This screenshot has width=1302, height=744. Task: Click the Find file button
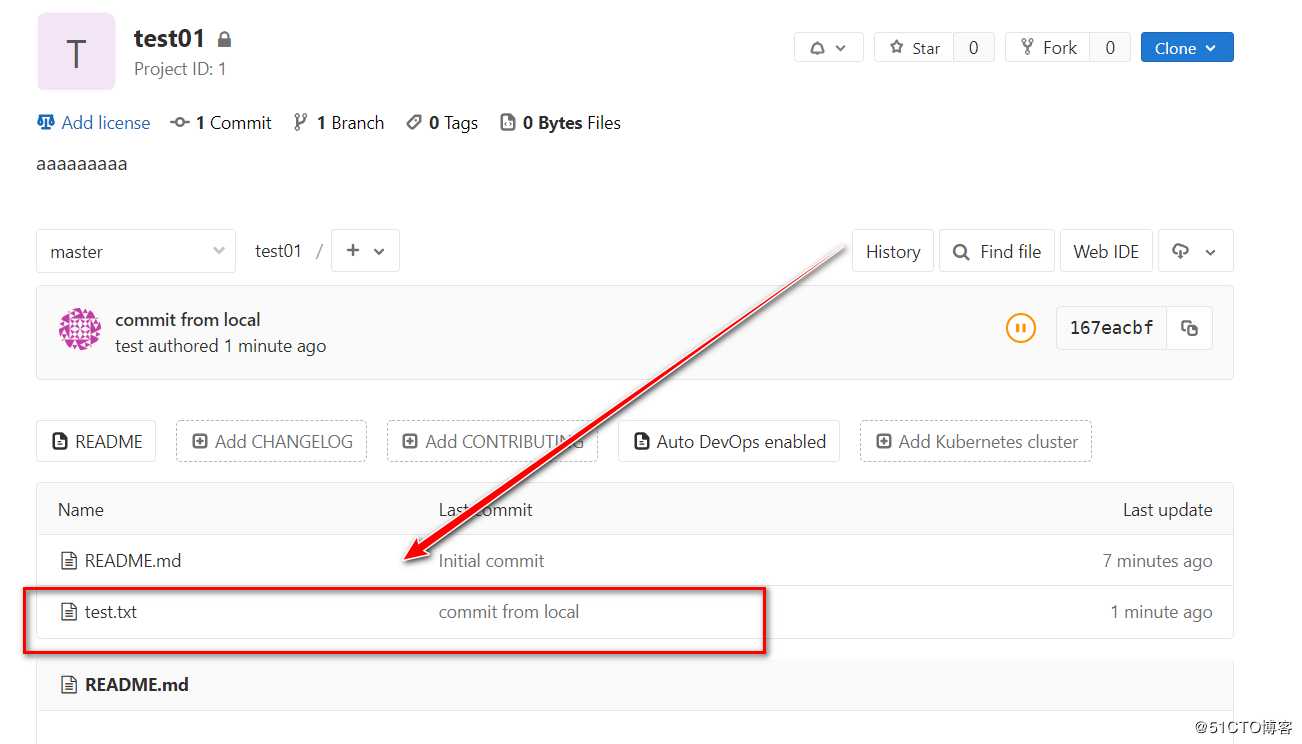tap(999, 251)
